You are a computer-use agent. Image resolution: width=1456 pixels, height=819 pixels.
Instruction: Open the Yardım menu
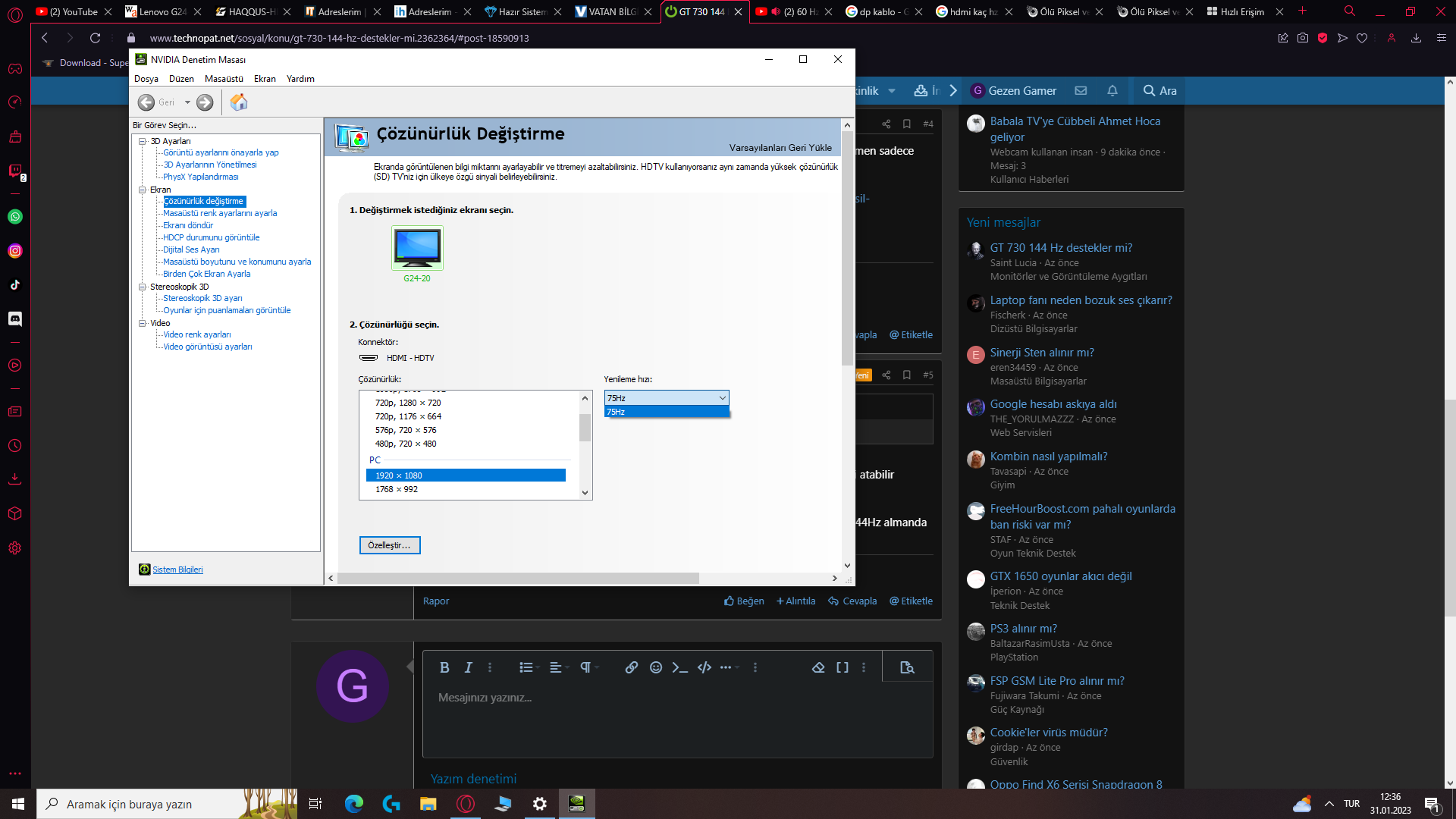coord(300,79)
